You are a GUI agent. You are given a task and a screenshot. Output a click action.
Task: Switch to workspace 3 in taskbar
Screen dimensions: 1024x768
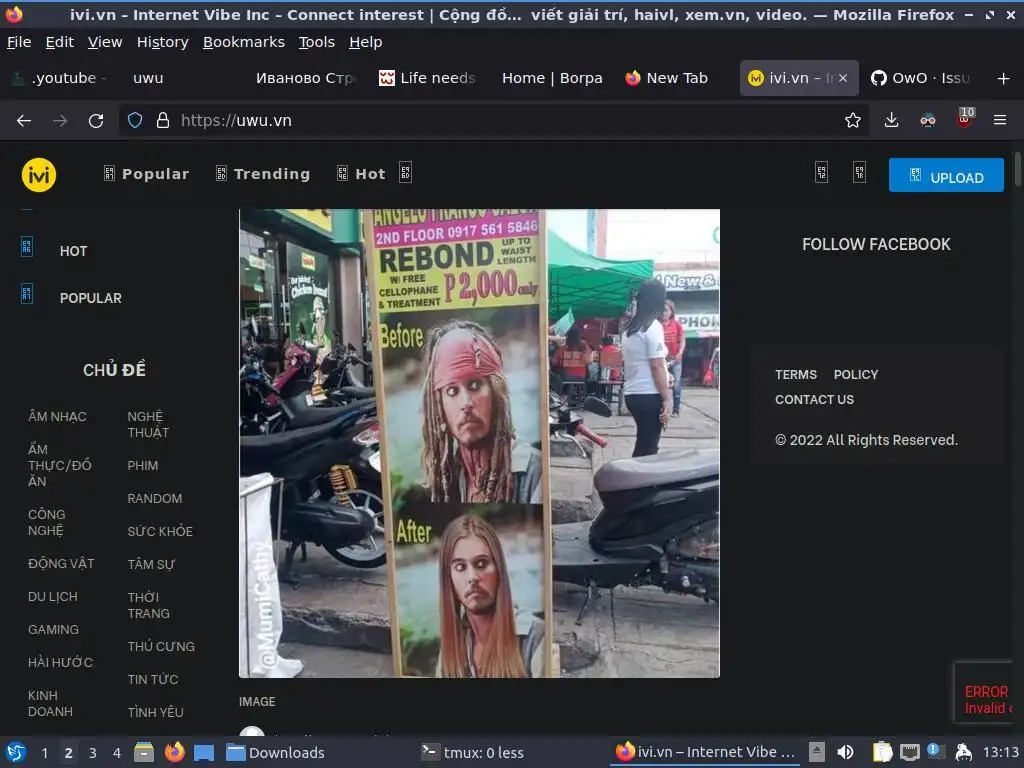(93, 753)
